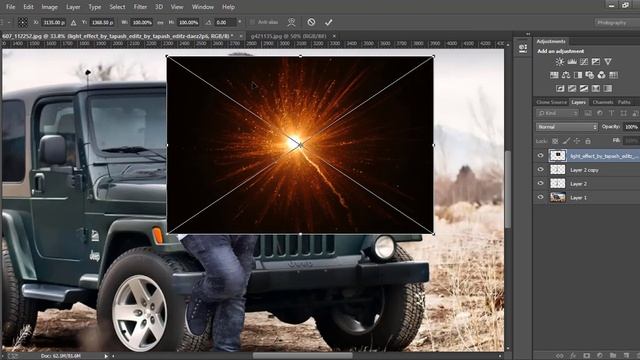Switch to the g421535.jpg document tab
The height and width of the screenshot is (360, 640).
click(x=288, y=36)
